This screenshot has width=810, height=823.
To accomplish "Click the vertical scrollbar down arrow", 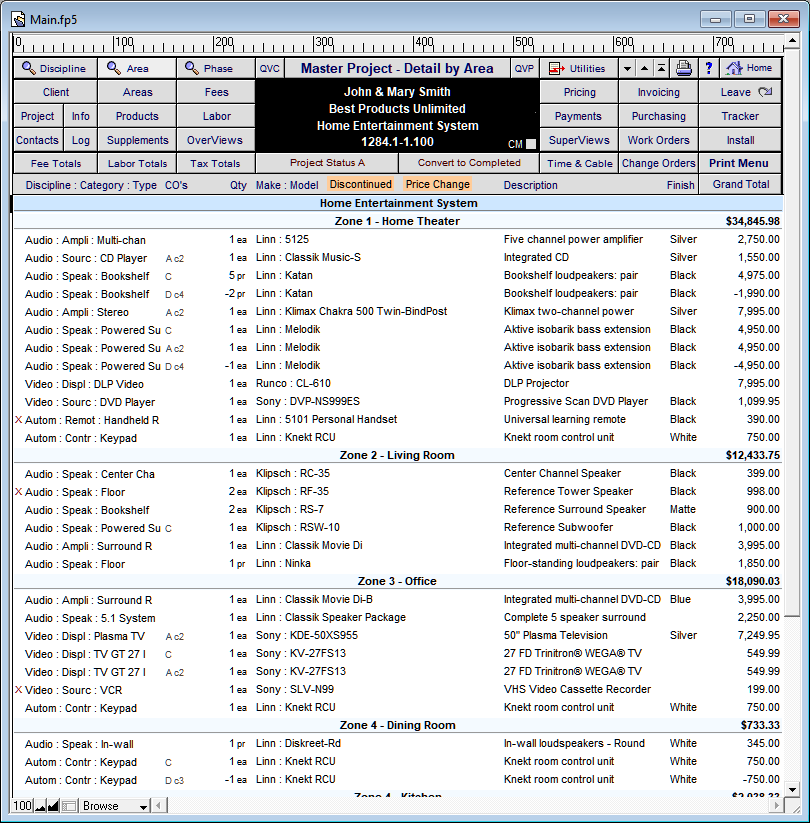I will [x=792, y=789].
